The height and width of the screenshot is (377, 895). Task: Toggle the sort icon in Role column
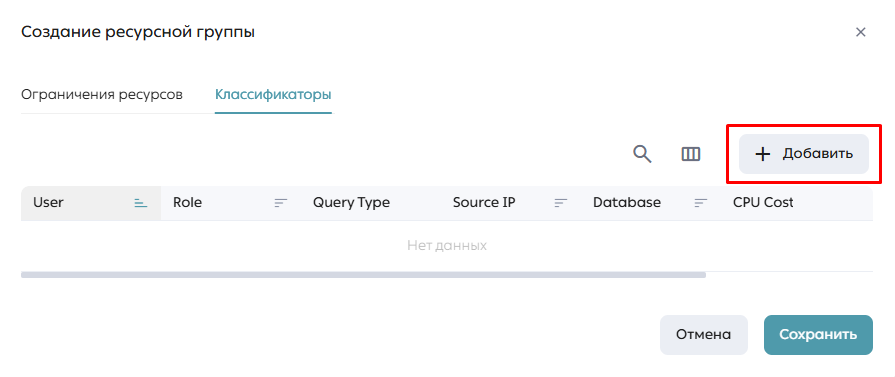[280, 203]
